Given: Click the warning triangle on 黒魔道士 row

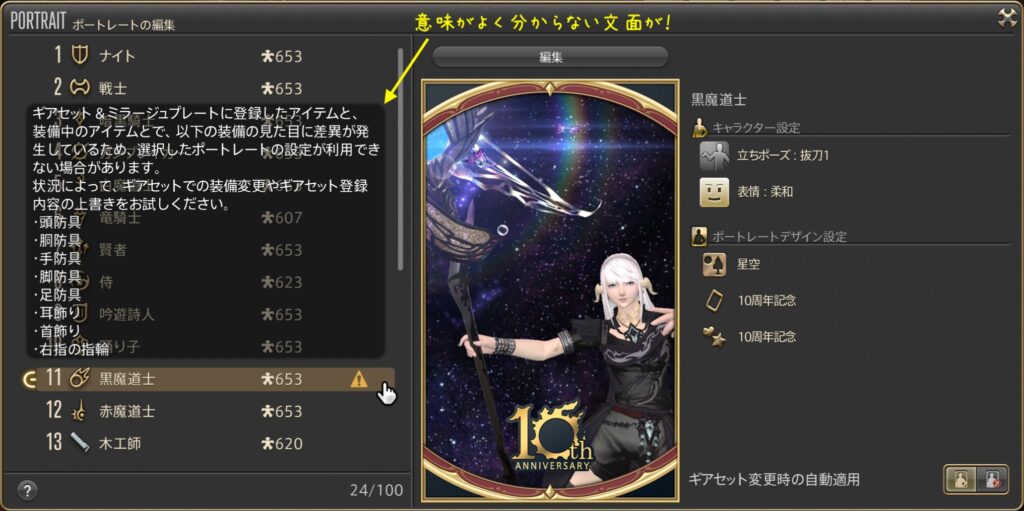Looking at the screenshot, I should (x=359, y=379).
